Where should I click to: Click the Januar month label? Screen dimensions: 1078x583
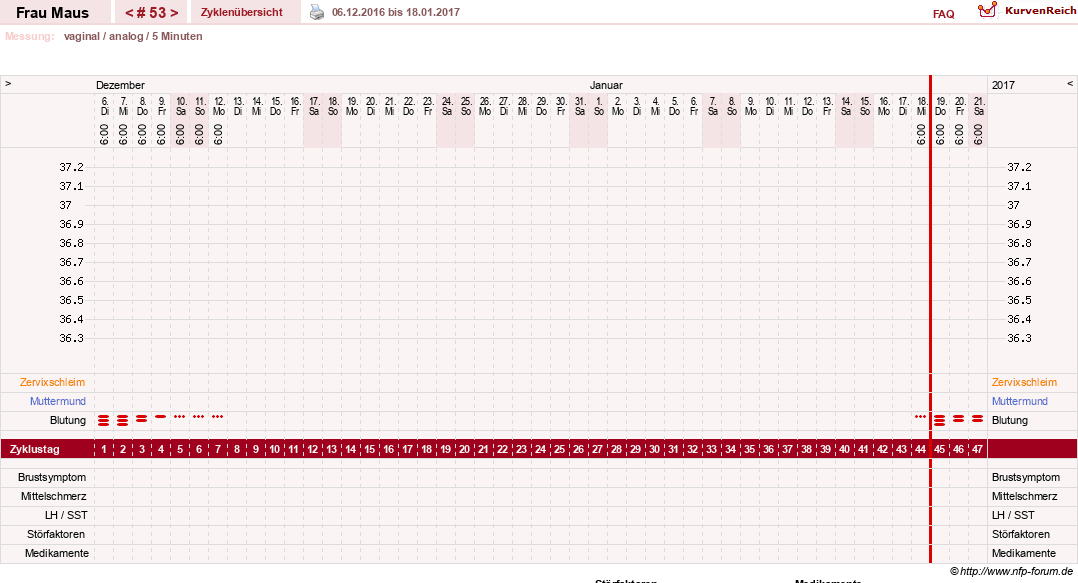coord(606,85)
